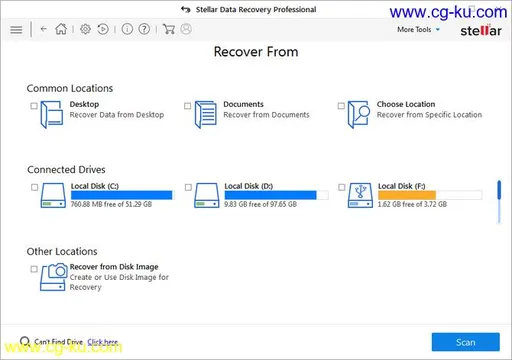
Task: Check the Local Disk (D:) checkbox
Action: 188,187
